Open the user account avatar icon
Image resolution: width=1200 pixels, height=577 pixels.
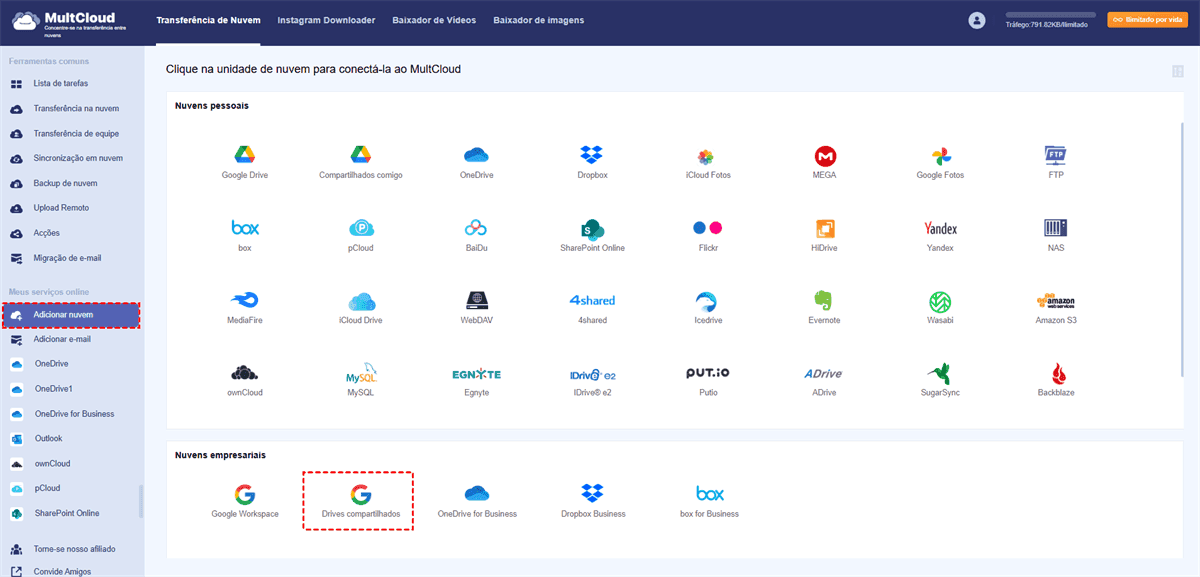coord(977,20)
